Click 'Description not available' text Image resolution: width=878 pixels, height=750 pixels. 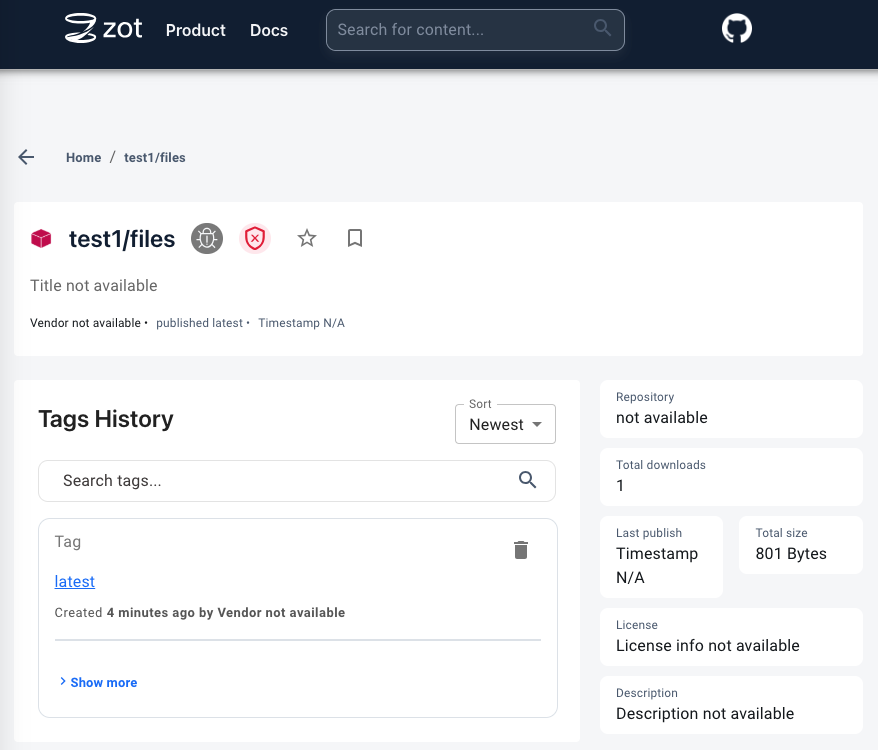point(705,714)
